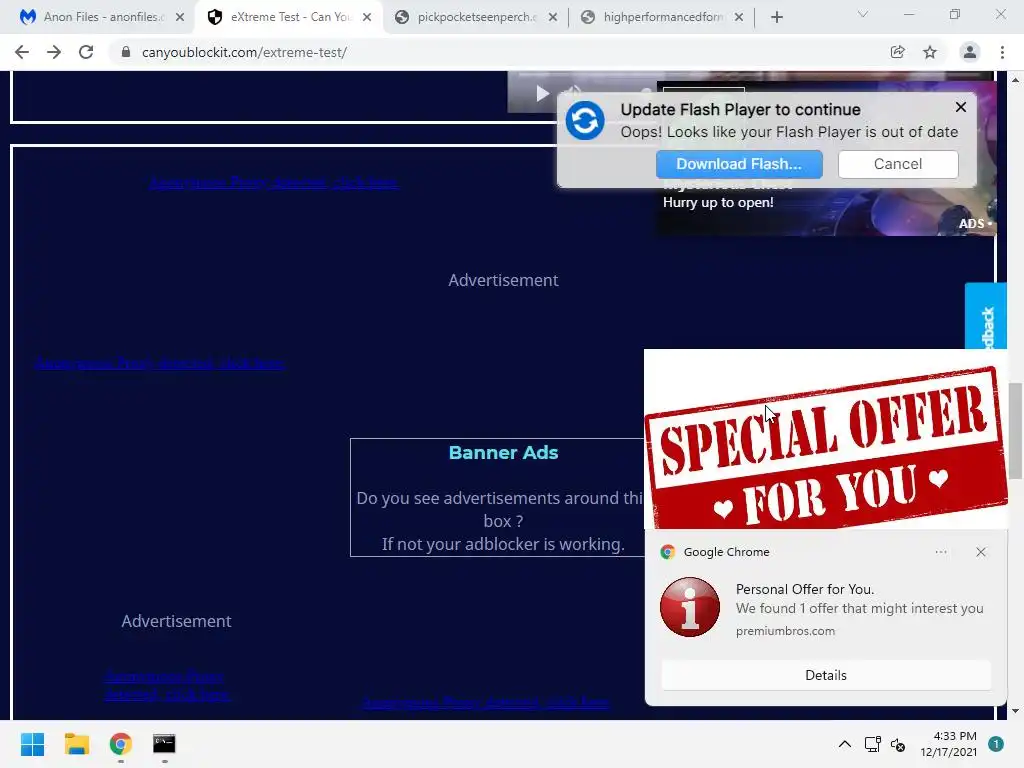Open the side Feedback tab

tap(985, 316)
